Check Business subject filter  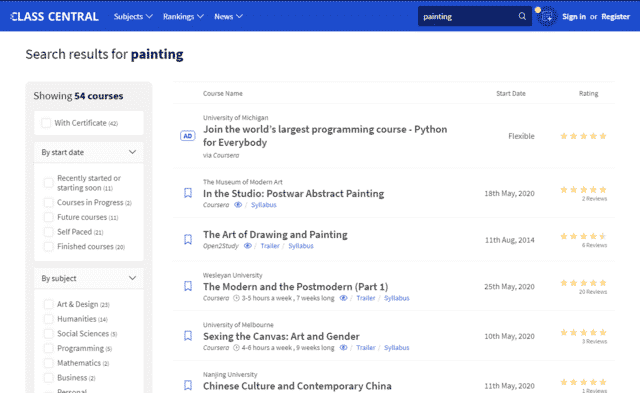(x=49, y=378)
